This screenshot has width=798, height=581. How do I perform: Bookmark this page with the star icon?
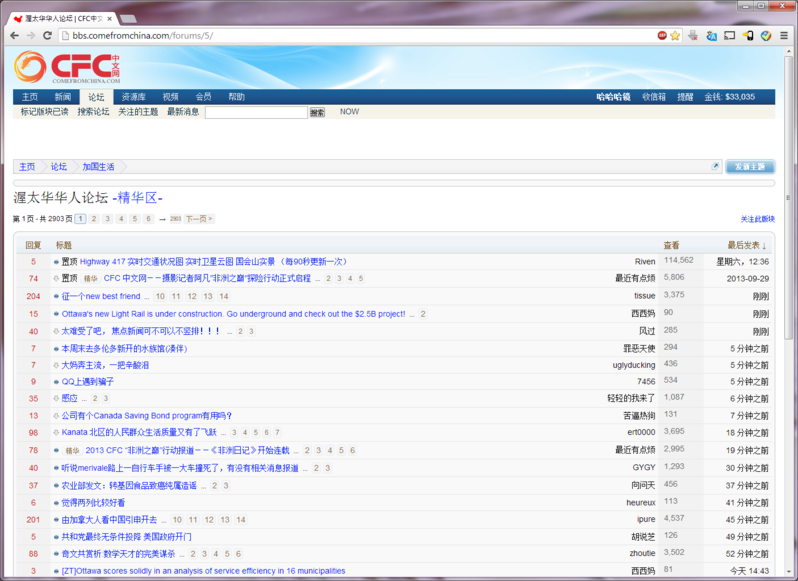click(676, 35)
